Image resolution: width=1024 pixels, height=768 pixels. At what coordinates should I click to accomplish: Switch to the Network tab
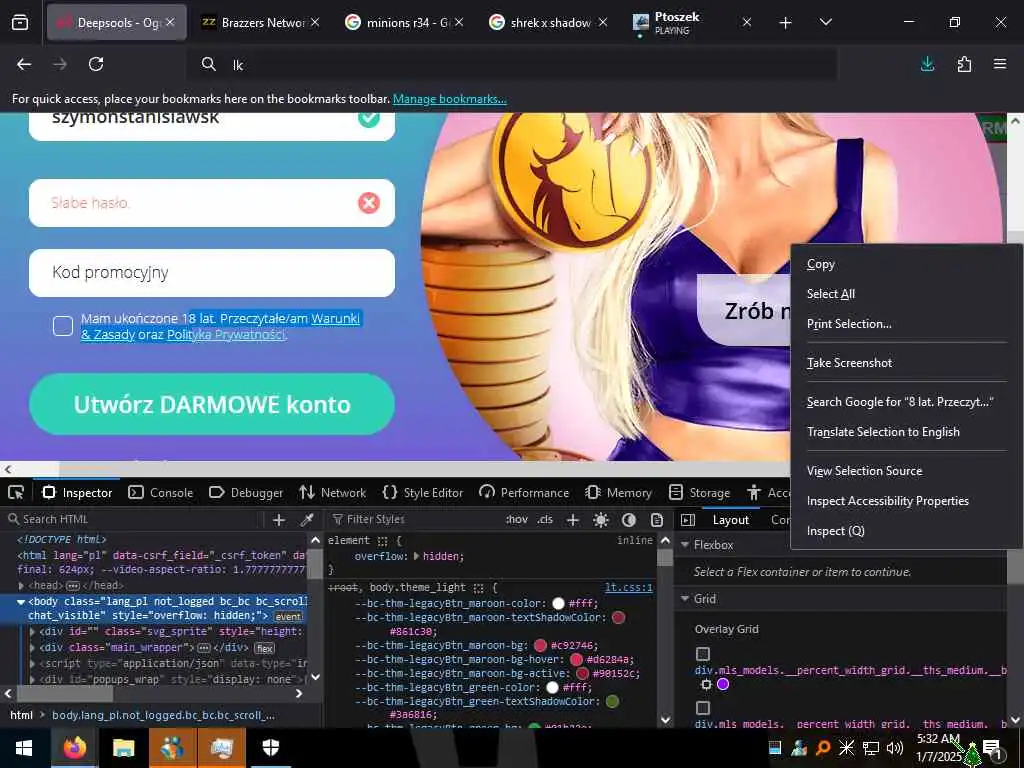(x=333, y=493)
